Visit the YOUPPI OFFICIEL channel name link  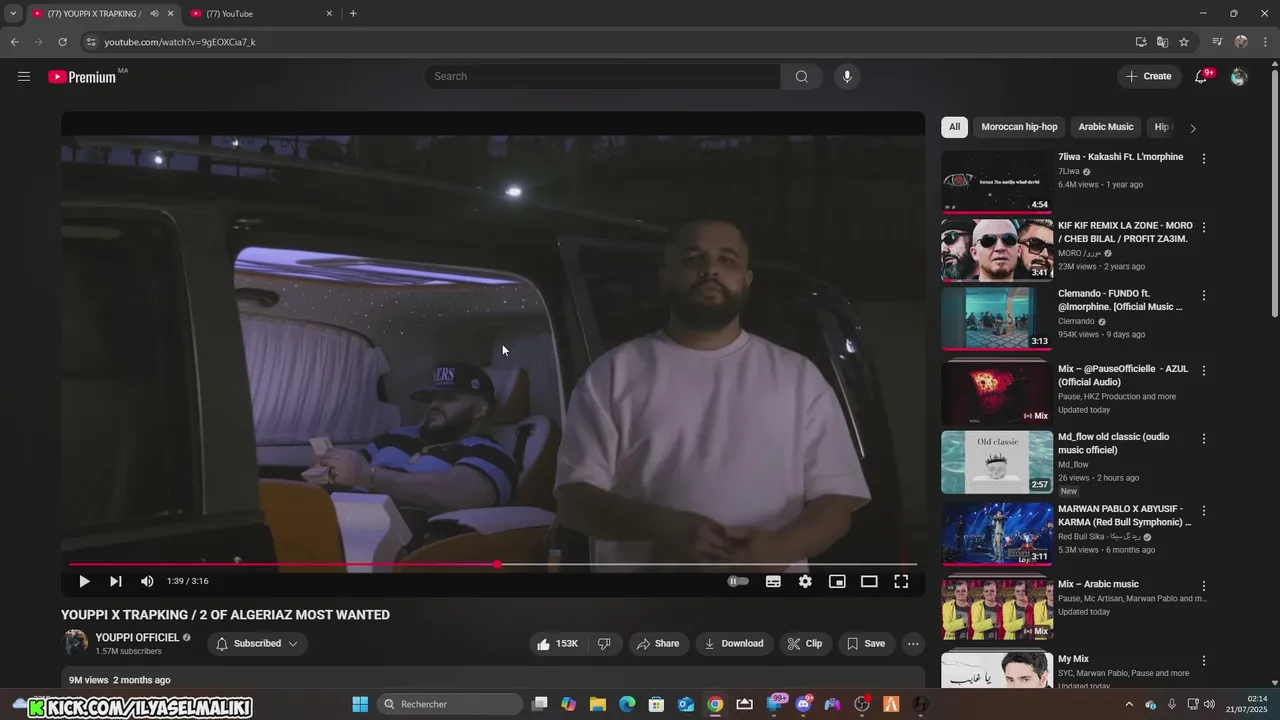point(137,637)
